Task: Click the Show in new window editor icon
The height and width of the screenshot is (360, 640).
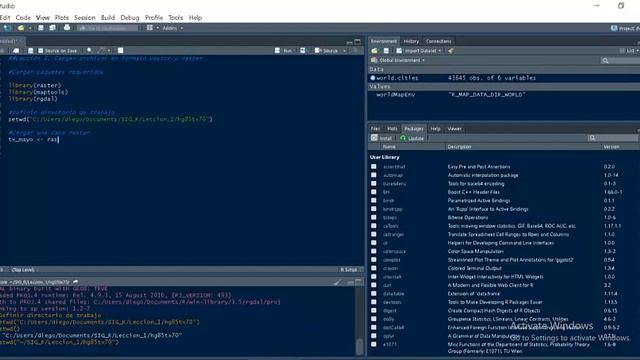Action: pyautogui.click(x=16, y=51)
